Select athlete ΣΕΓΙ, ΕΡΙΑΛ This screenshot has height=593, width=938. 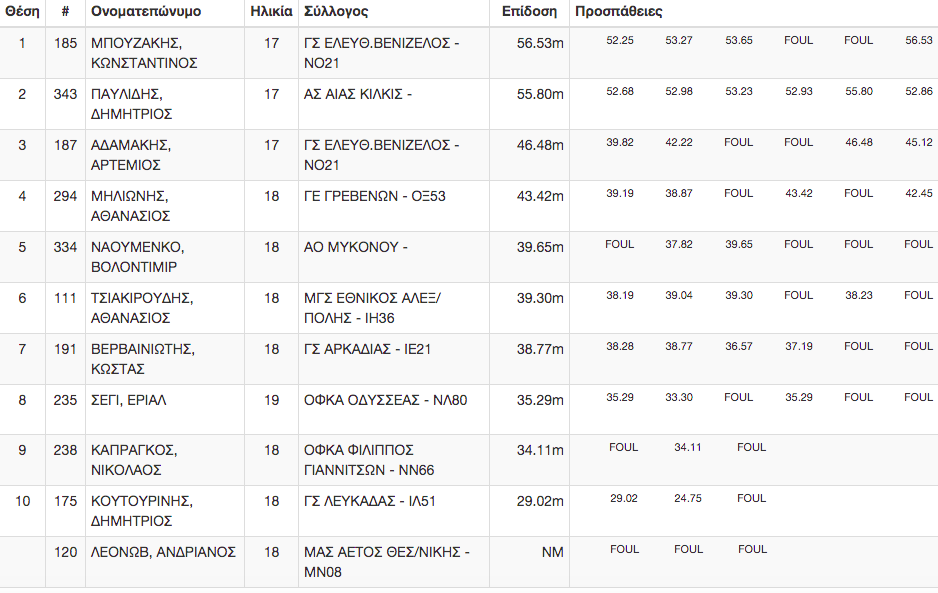(x=129, y=400)
